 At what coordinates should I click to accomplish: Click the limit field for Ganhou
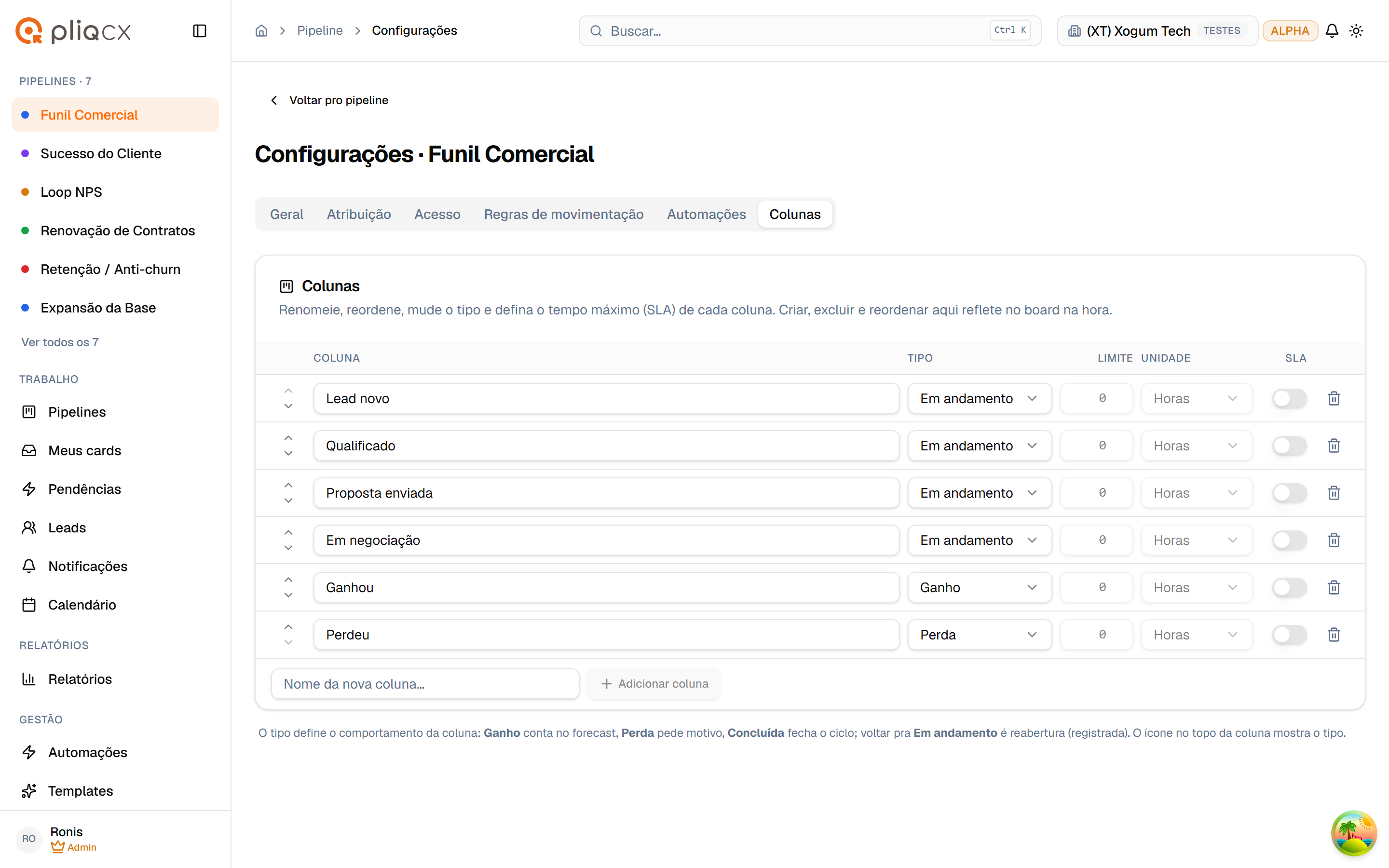pos(1096,587)
